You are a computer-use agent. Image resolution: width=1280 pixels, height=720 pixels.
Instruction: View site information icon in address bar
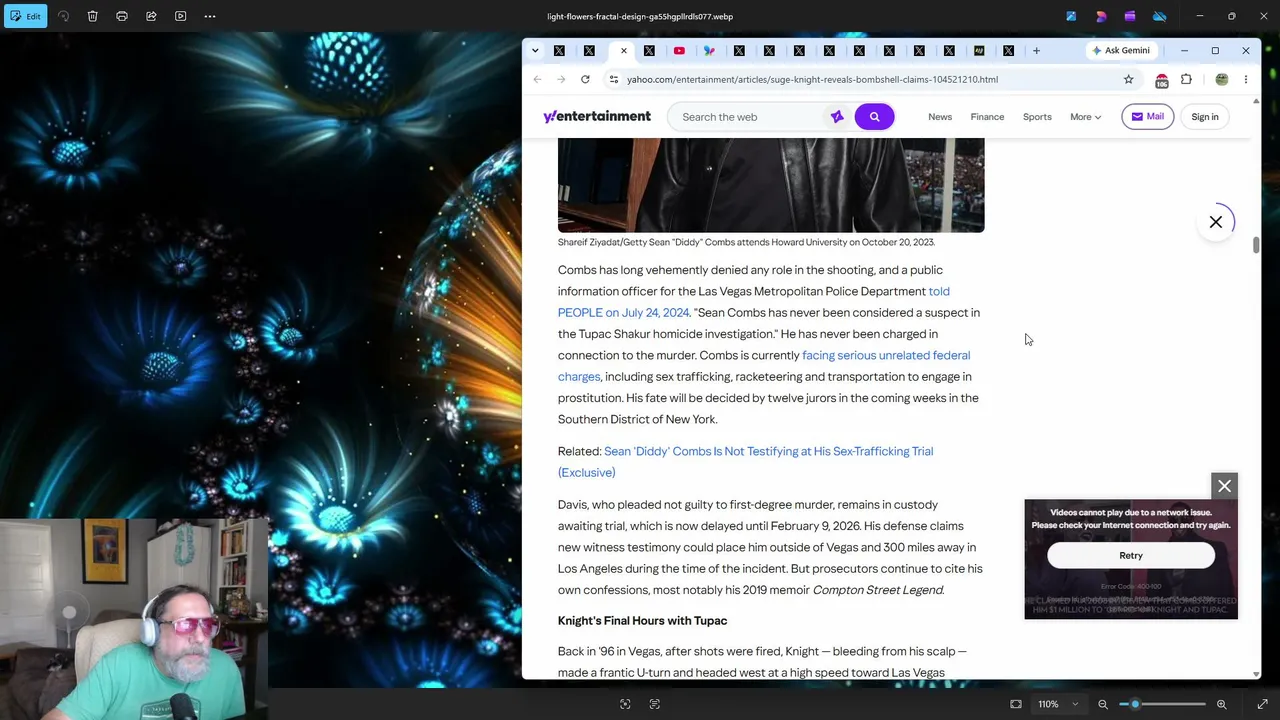tap(614, 79)
